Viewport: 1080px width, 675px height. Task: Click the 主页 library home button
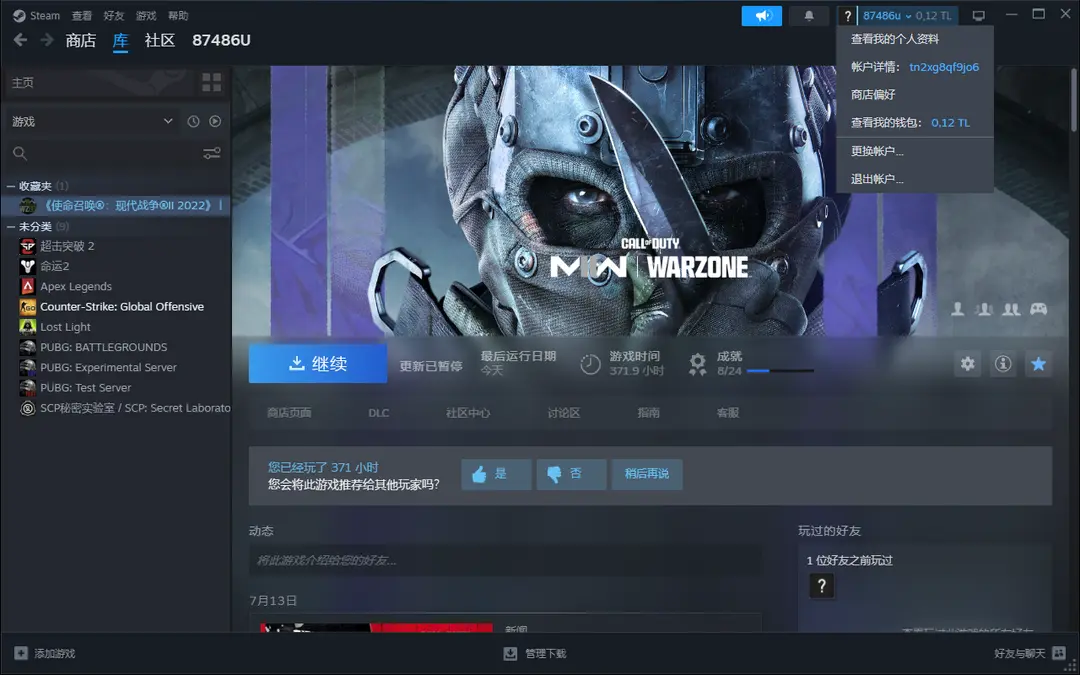coord(101,83)
